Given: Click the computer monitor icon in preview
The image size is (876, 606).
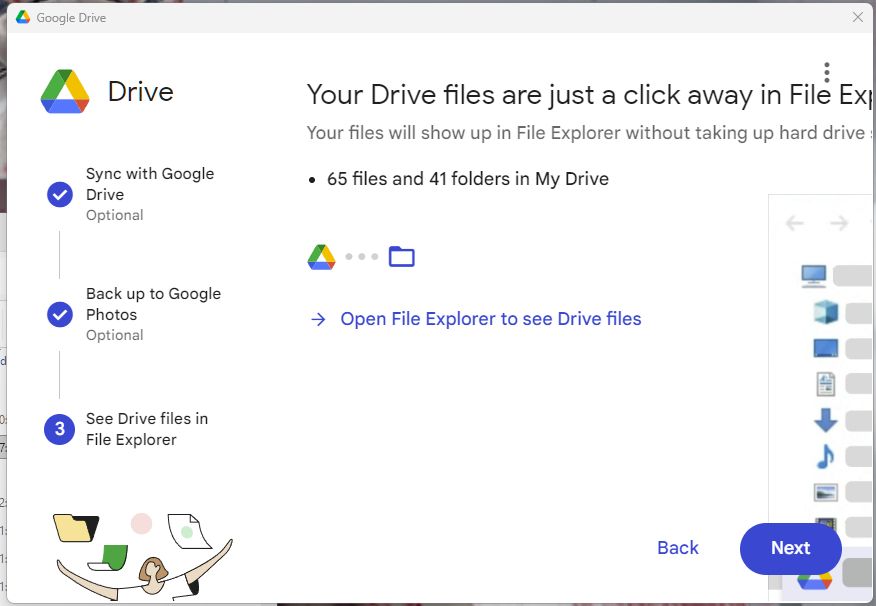Looking at the screenshot, I should [x=813, y=276].
